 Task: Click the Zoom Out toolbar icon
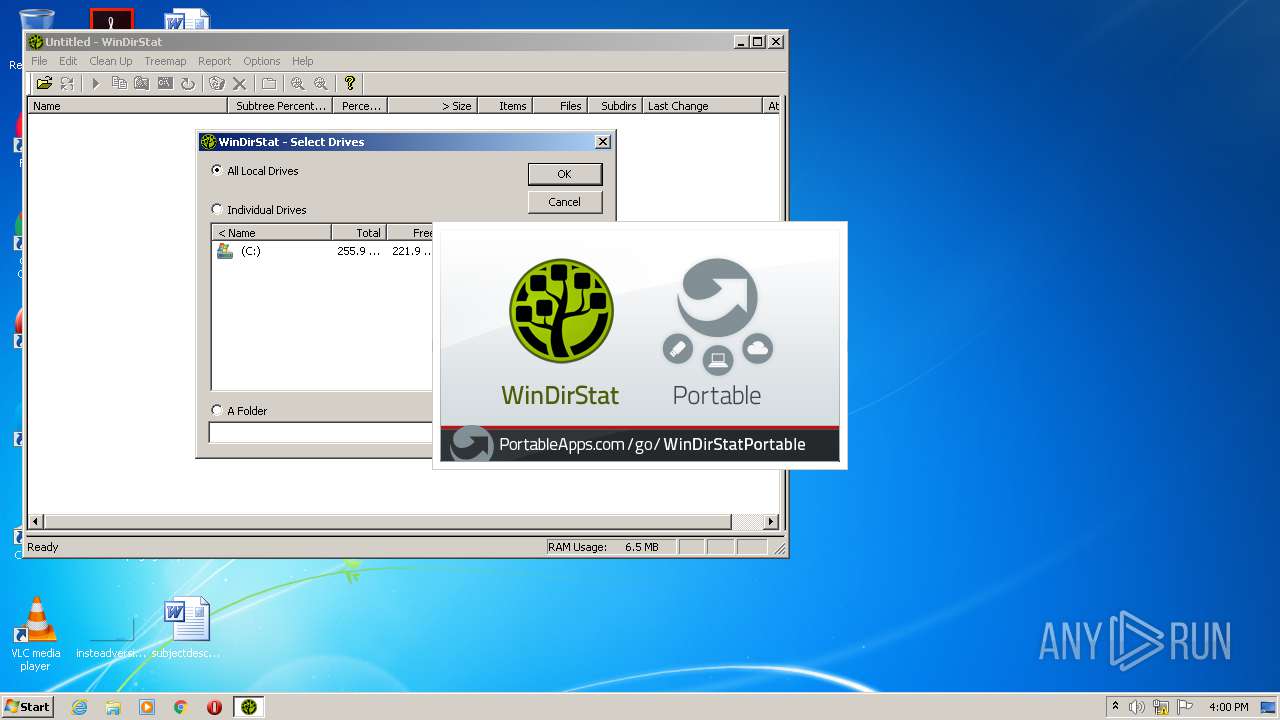[x=320, y=83]
